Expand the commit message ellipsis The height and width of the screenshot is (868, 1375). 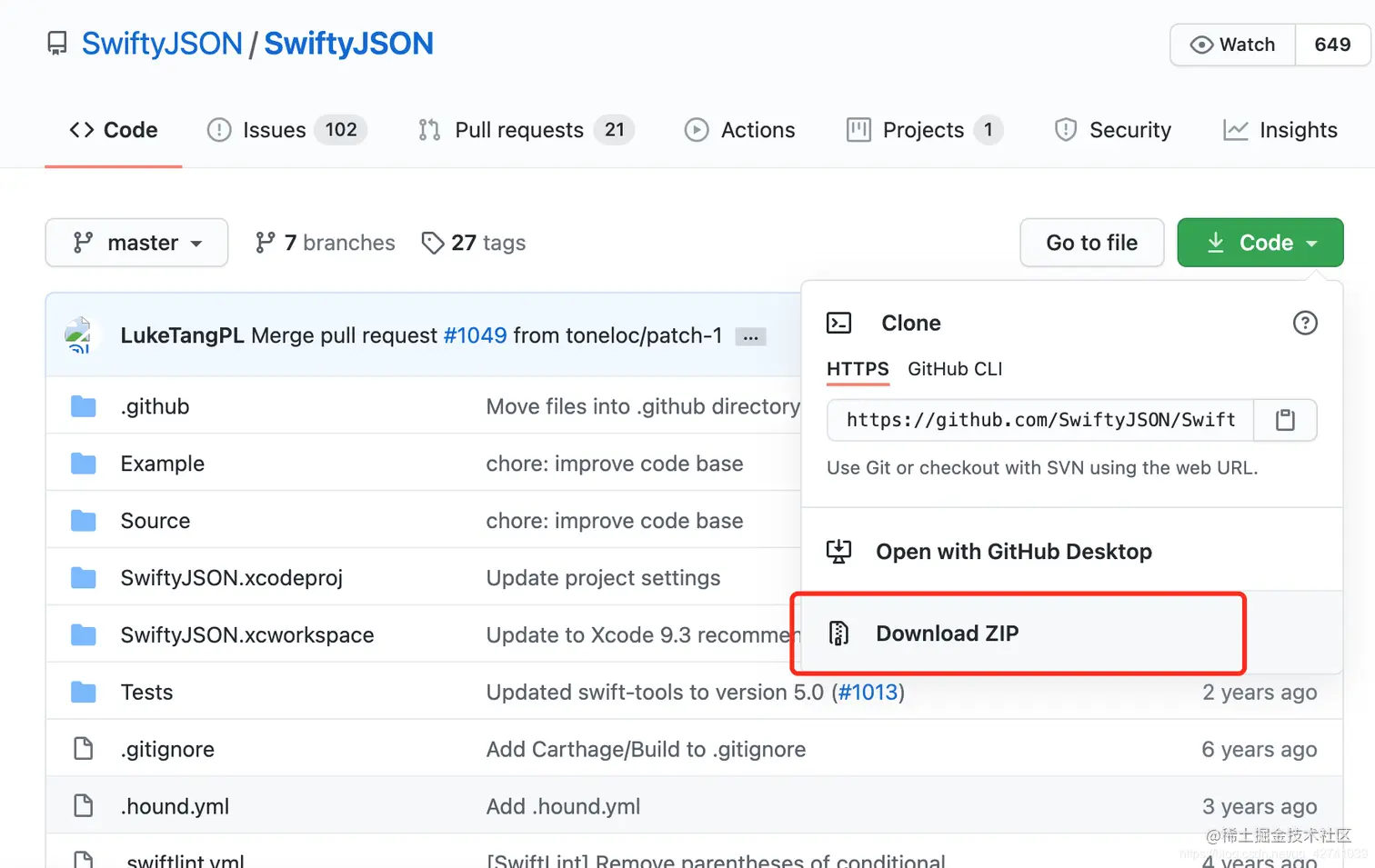coord(750,337)
